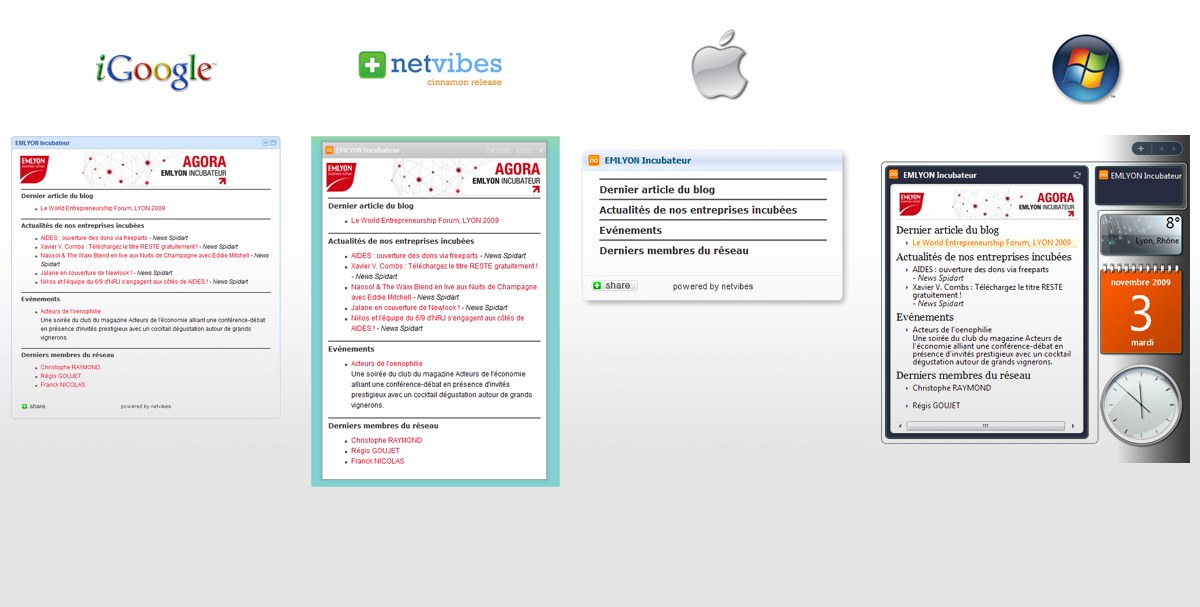Open AIDES freeparts item in Windows gadget
Screen dimensions: 1200x607
(x=980, y=269)
